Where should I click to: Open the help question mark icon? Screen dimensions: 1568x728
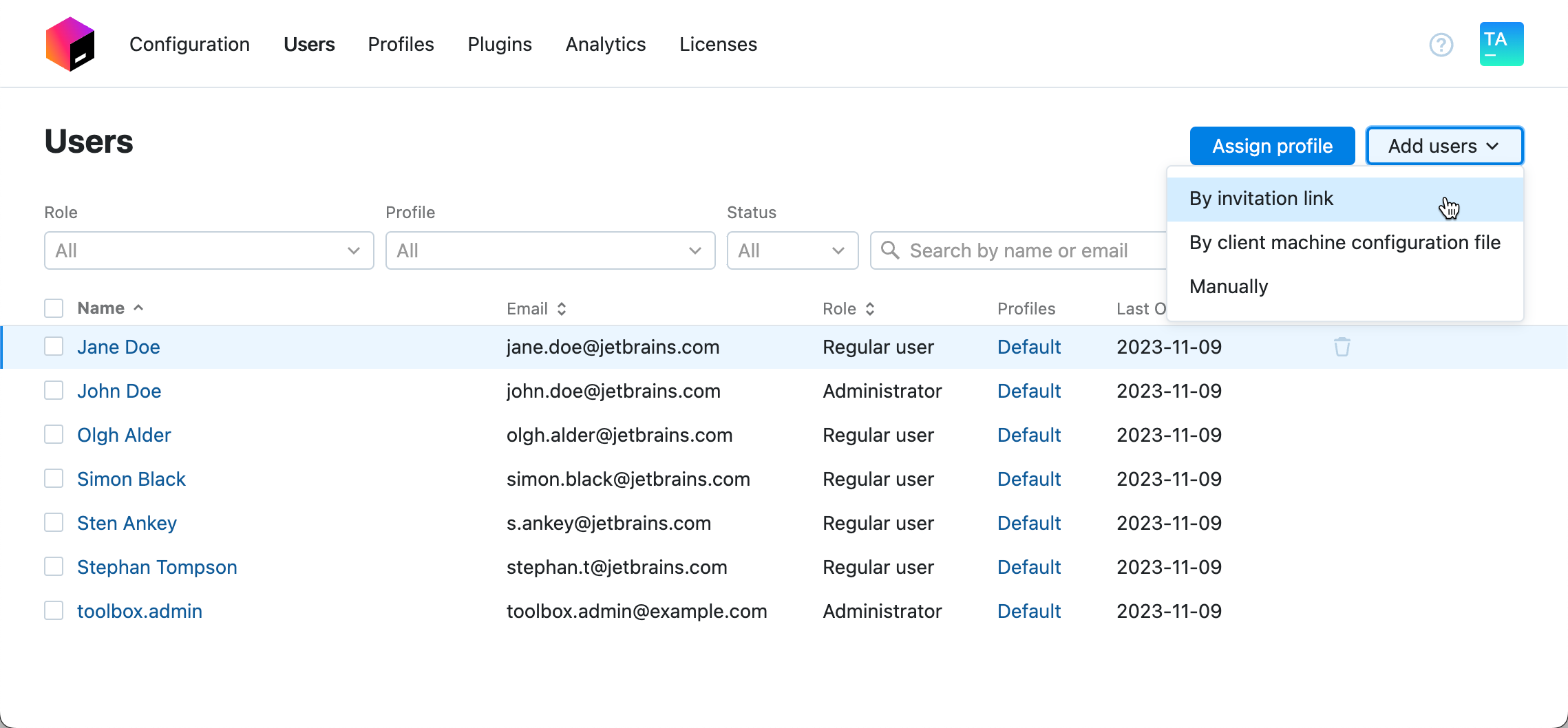pos(1441,45)
